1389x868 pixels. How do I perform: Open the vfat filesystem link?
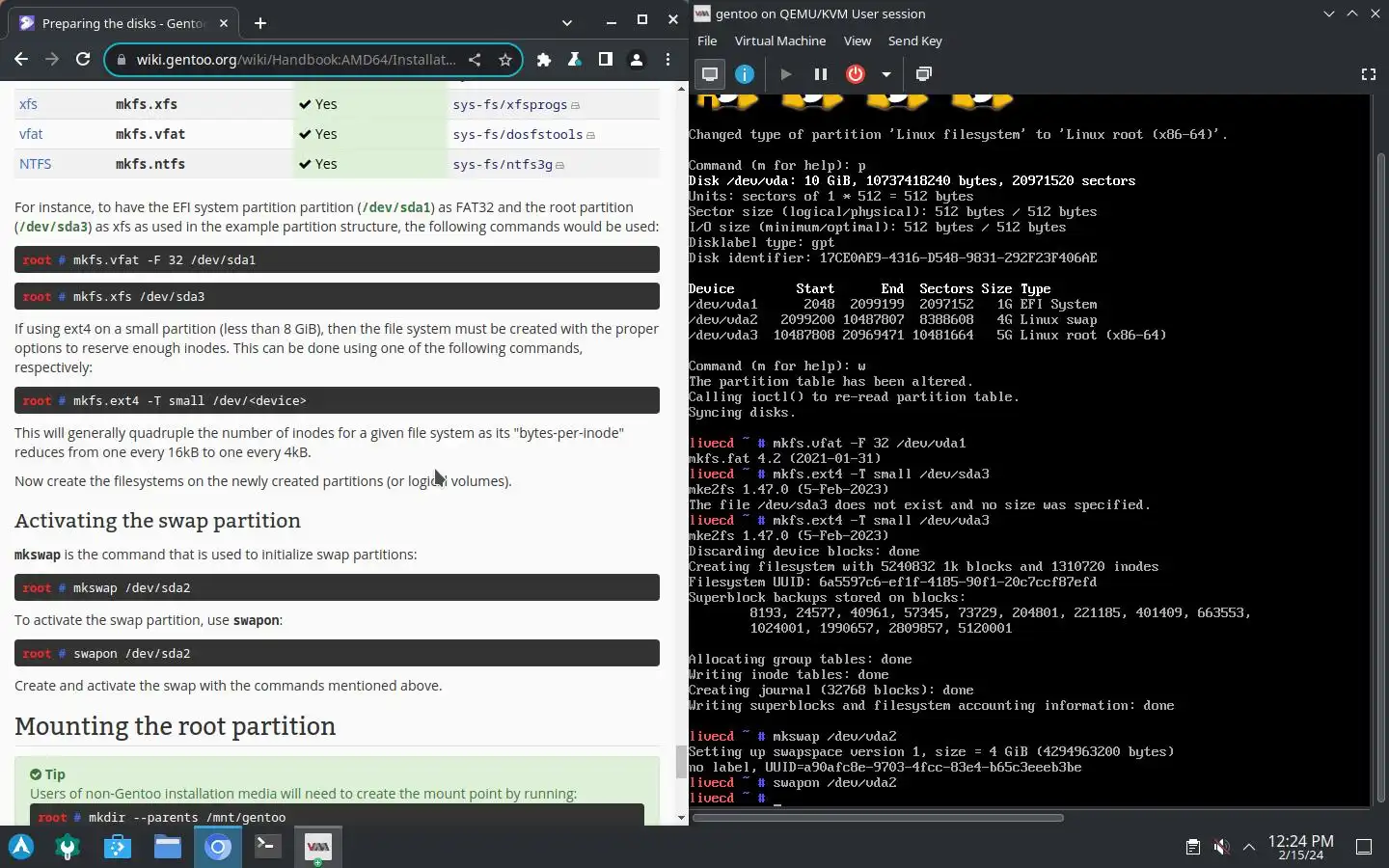coord(31,134)
